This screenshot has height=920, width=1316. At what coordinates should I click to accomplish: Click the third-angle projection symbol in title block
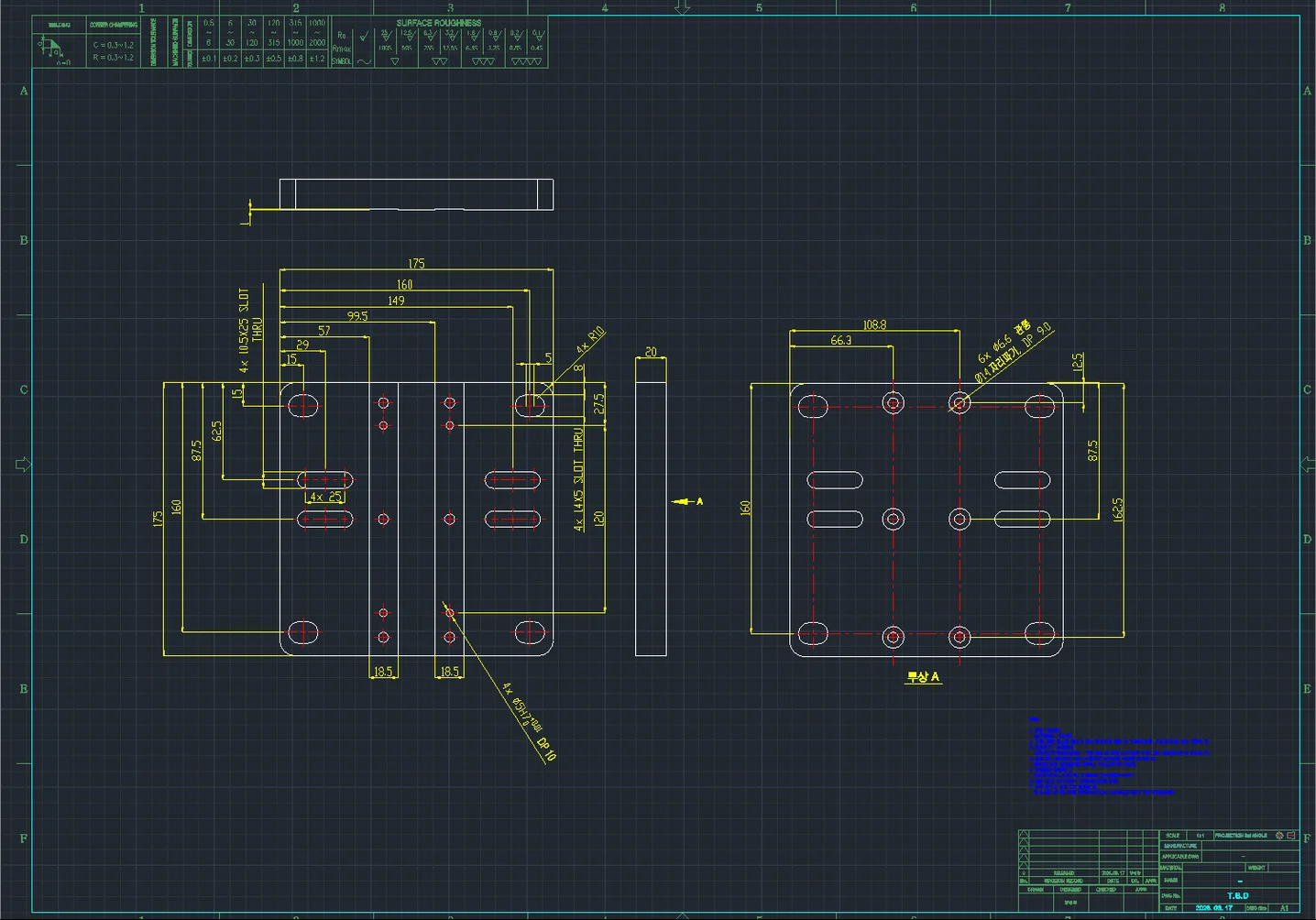[x=1285, y=836]
